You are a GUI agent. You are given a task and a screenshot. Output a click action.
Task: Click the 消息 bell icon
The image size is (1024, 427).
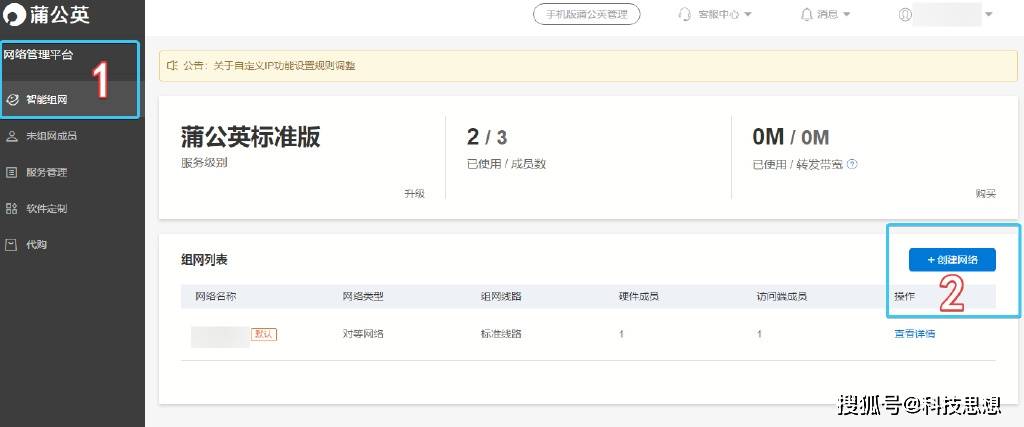tap(807, 14)
